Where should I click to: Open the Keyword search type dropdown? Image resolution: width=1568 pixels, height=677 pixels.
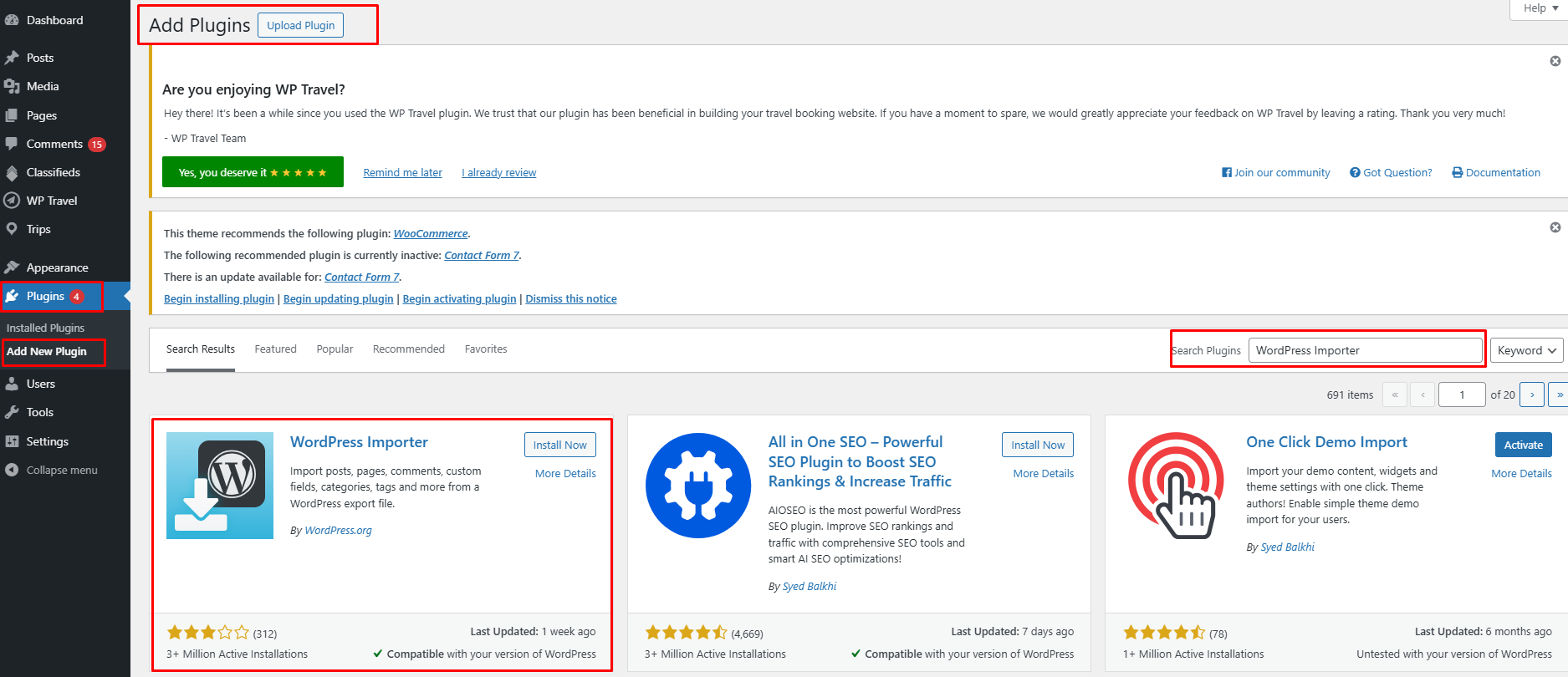(x=1526, y=351)
